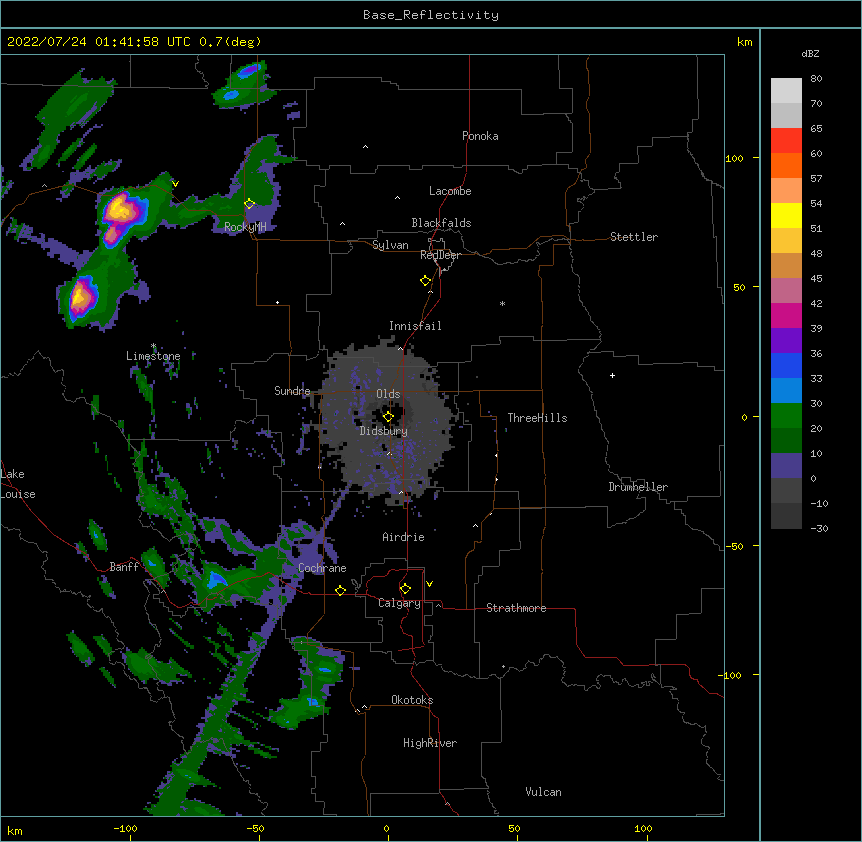862x842 pixels.
Task: Click the yellow diamond marker below Cochrane
Action: click(340, 590)
